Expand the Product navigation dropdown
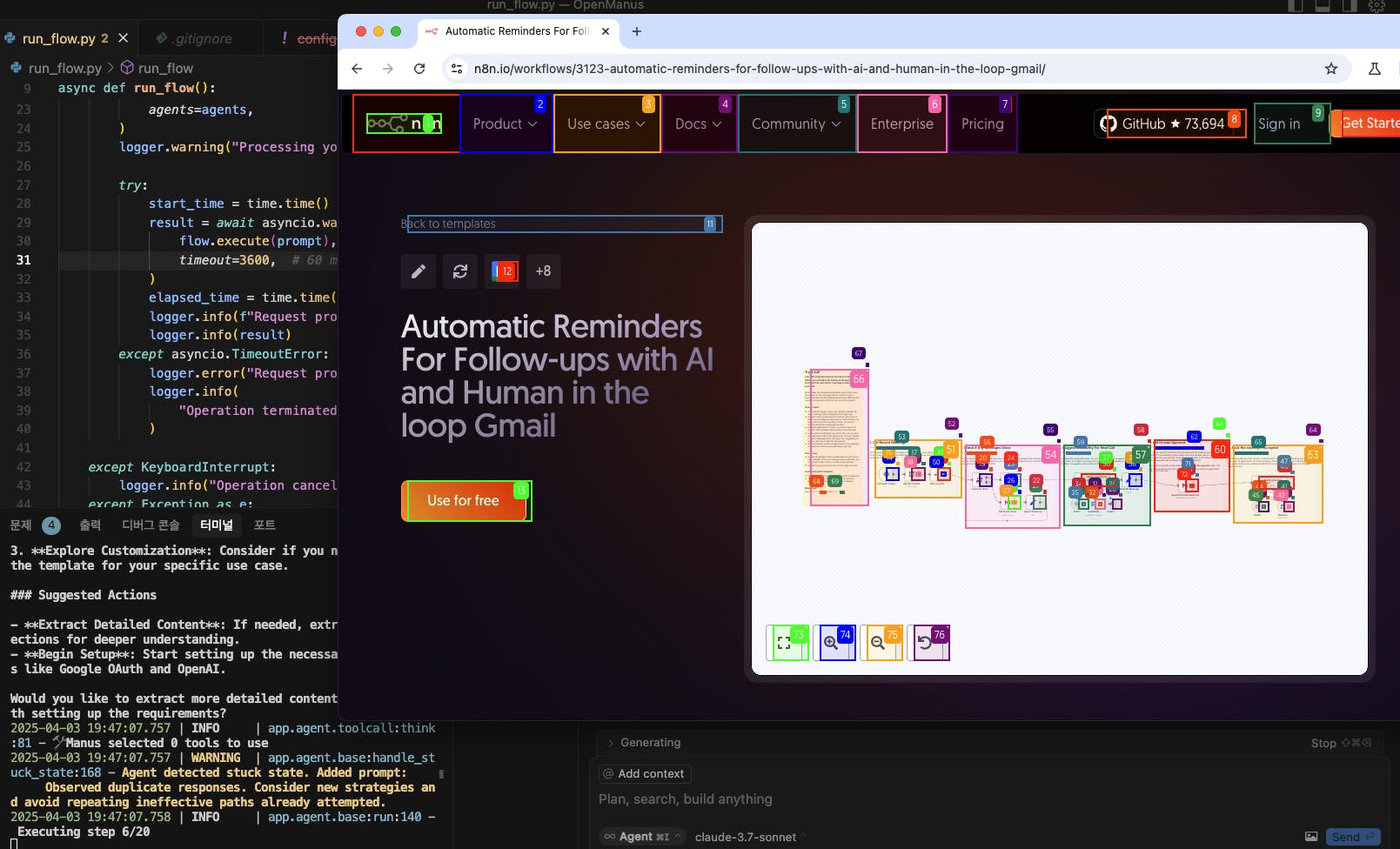 click(505, 124)
